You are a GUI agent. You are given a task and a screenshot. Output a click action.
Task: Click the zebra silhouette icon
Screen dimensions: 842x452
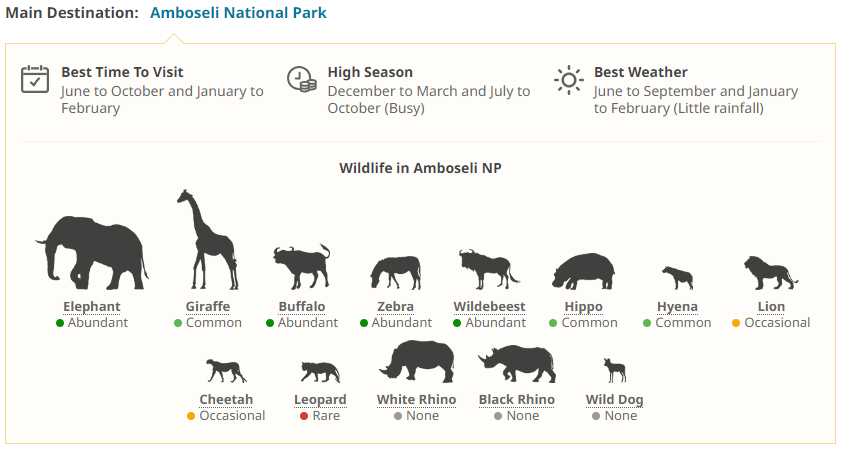[x=396, y=272]
